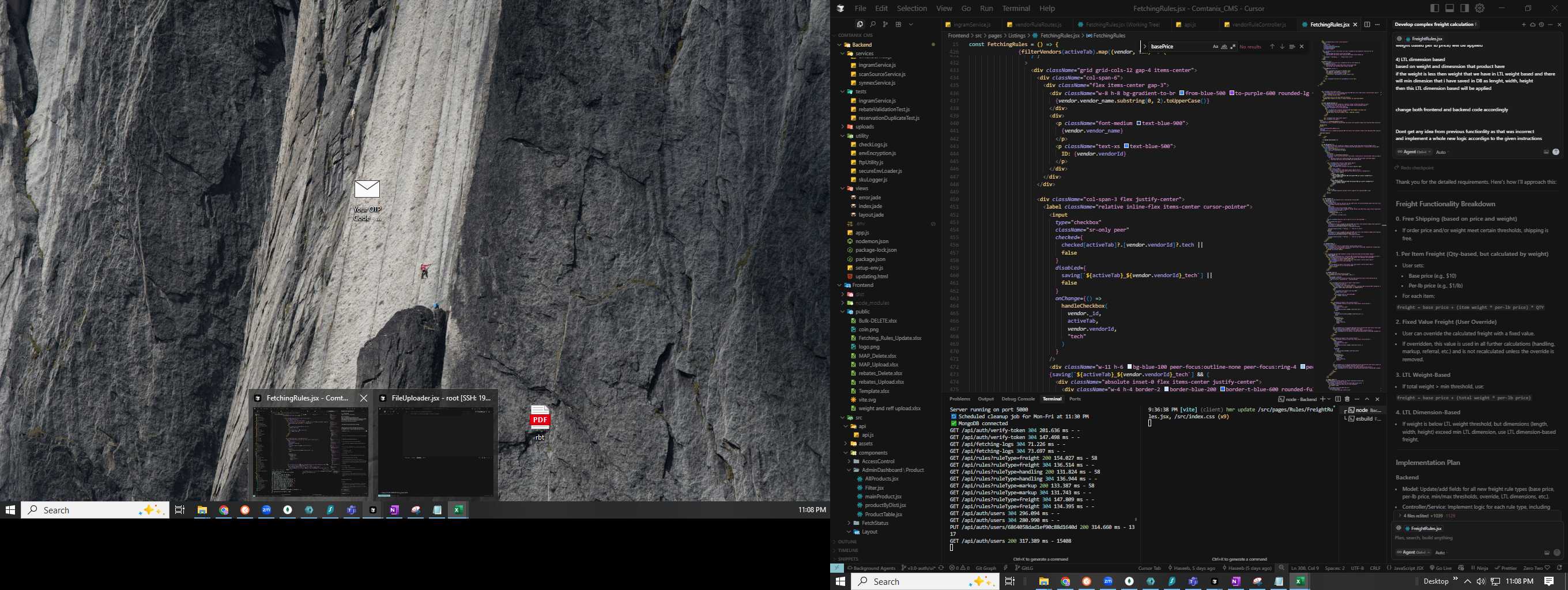Go to next match in find widget

click(1282, 46)
